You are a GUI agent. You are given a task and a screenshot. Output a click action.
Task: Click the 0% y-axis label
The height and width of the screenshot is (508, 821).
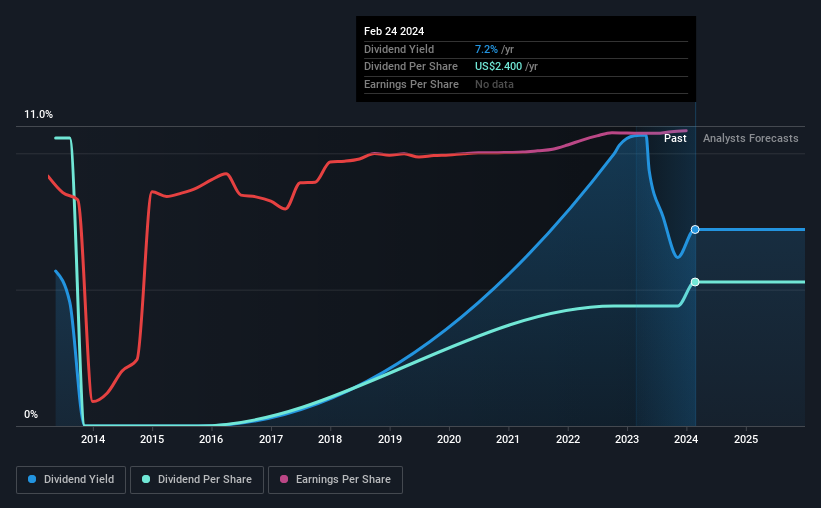[x=31, y=414]
